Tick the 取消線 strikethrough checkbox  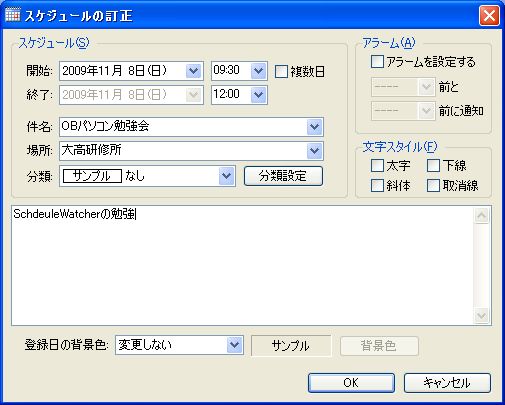tap(433, 186)
